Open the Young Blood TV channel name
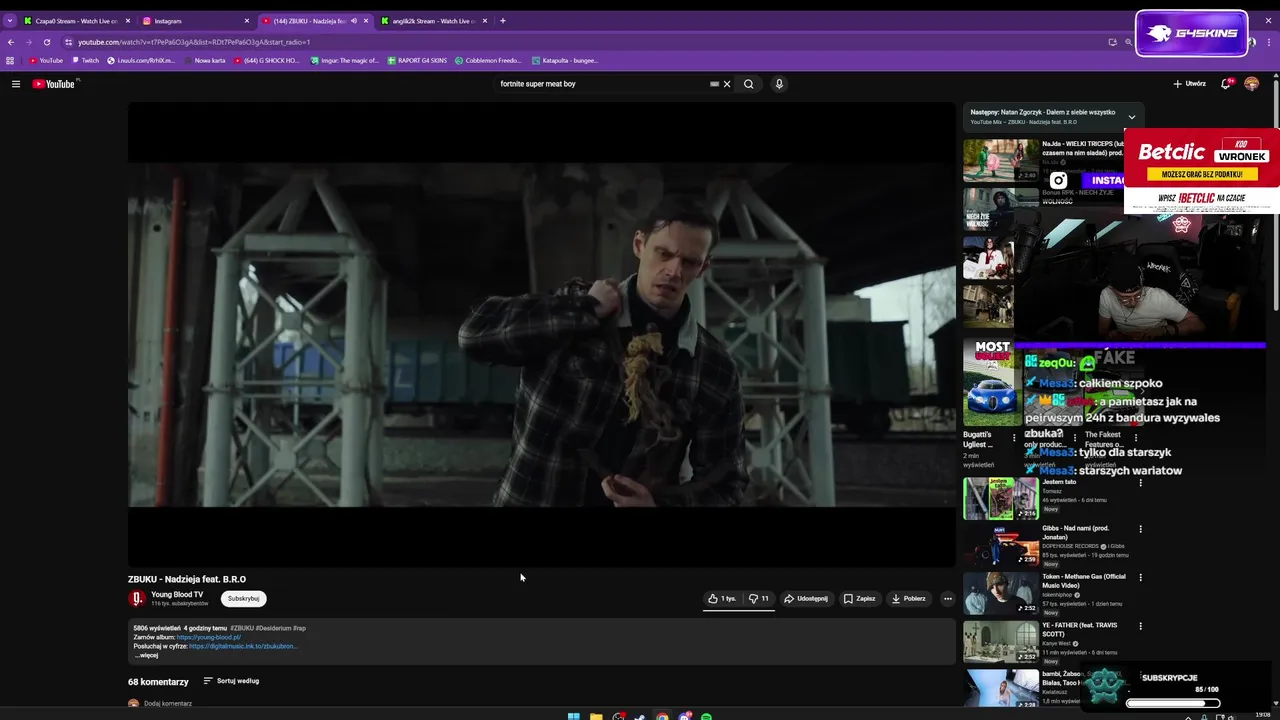1280x720 pixels. click(177, 594)
